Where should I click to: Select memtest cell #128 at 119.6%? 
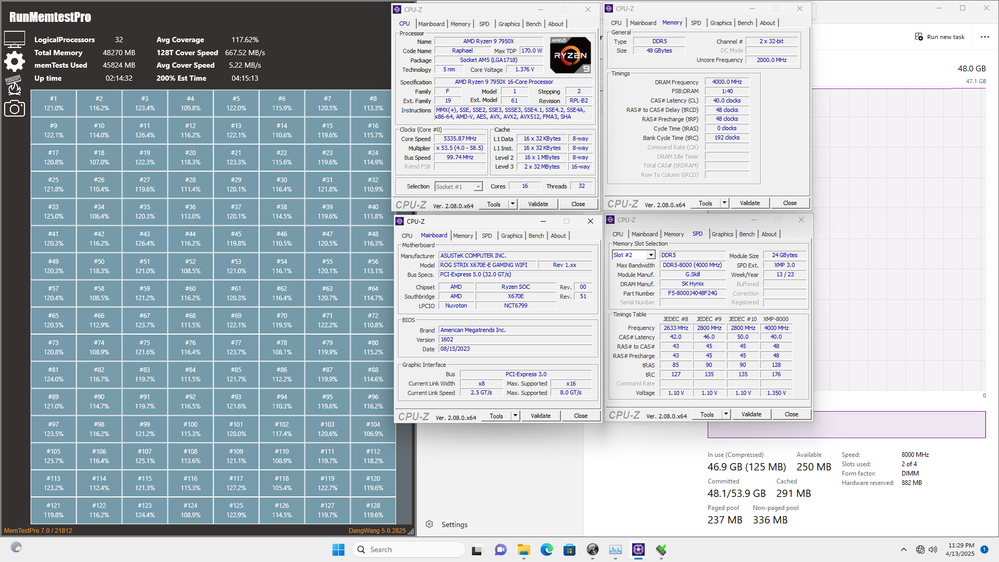[x=373, y=510]
